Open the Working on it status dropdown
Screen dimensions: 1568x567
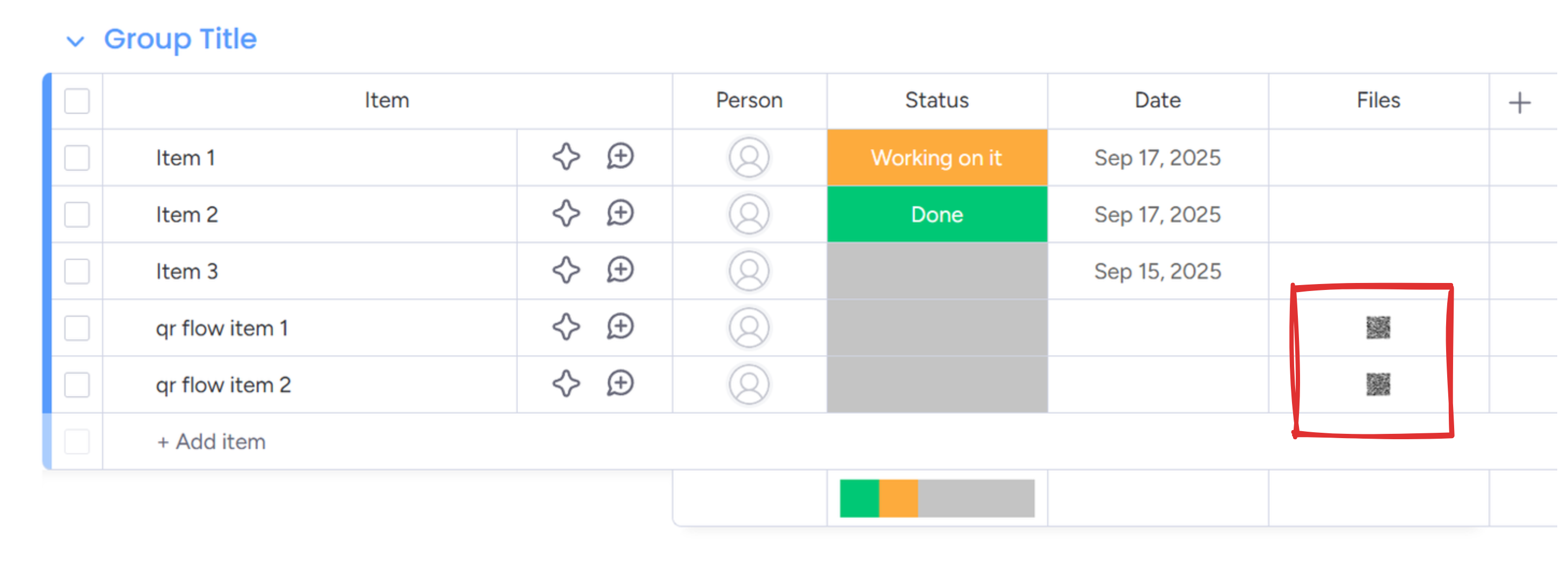pyautogui.click(x=936, y=157)
